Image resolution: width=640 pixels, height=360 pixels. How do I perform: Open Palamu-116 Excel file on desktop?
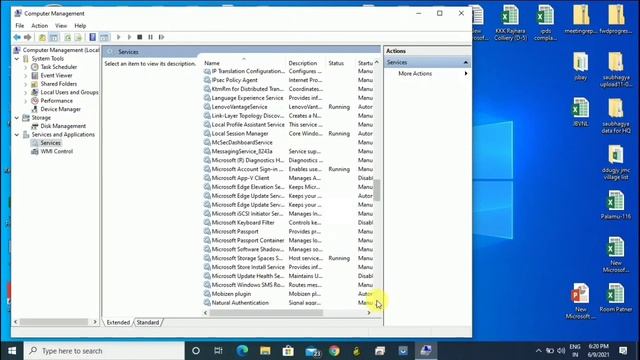pos(616,205)
